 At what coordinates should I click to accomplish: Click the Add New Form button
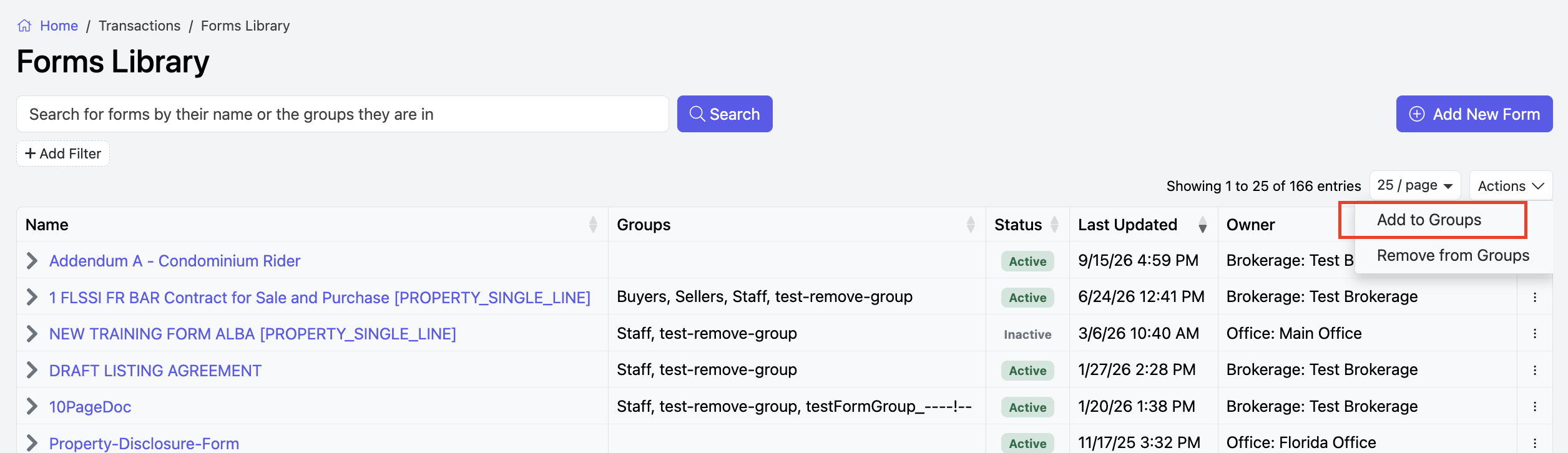coord(1474,114)
